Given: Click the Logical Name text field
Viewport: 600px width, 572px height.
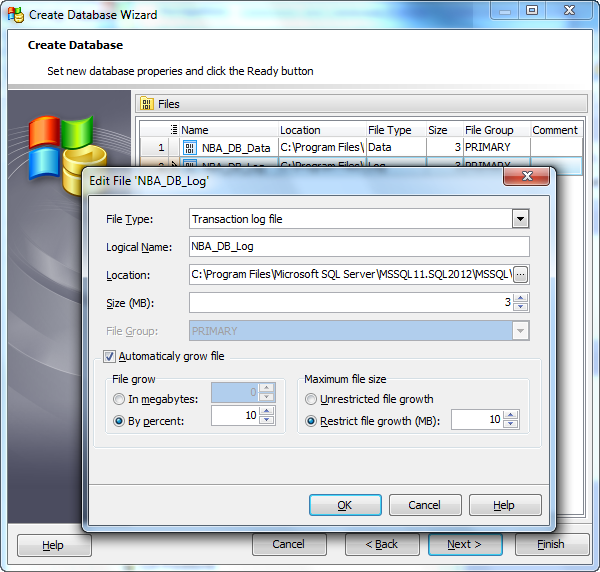Looking at the screenshot, I should click(x=358, y=247).
